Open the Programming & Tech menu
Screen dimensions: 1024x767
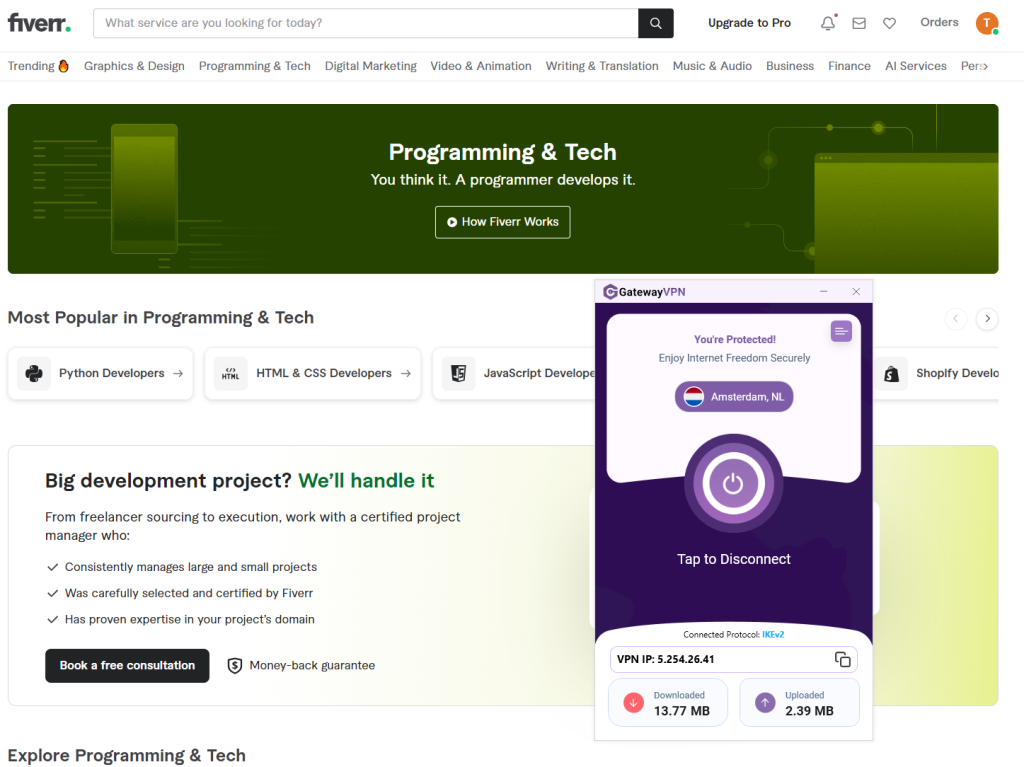[x=255, y=66]
